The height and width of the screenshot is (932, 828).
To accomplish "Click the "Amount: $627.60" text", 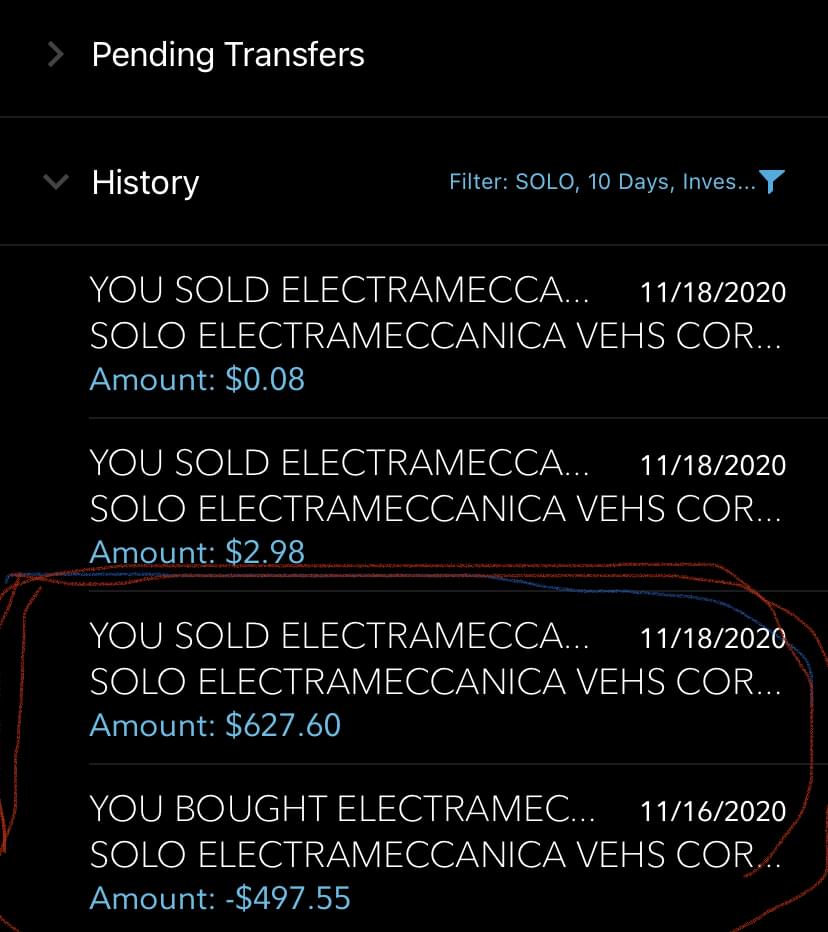I will pyautogui.click(x=215, y=725).
